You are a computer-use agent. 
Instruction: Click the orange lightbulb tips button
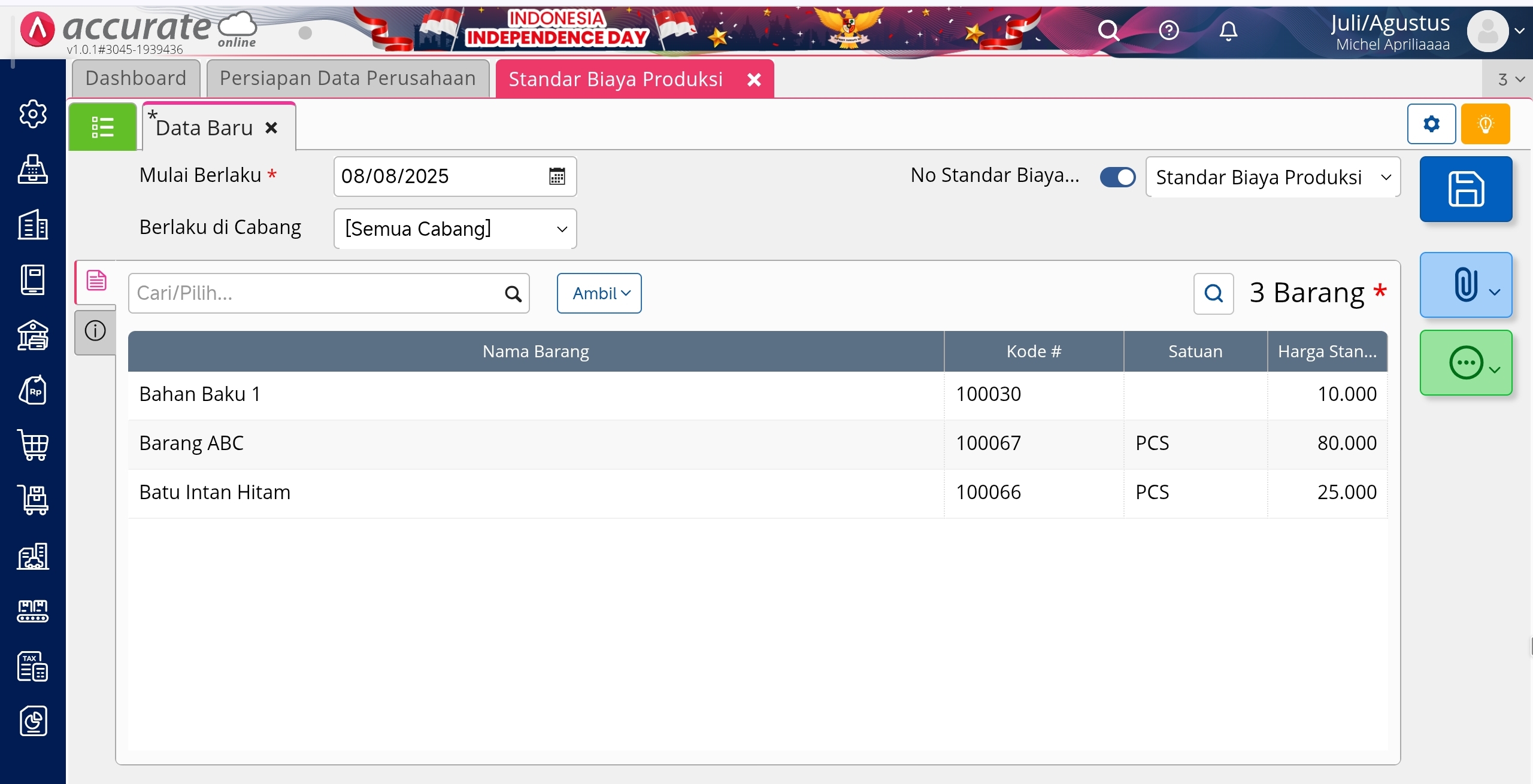[x=1485, y=124]
